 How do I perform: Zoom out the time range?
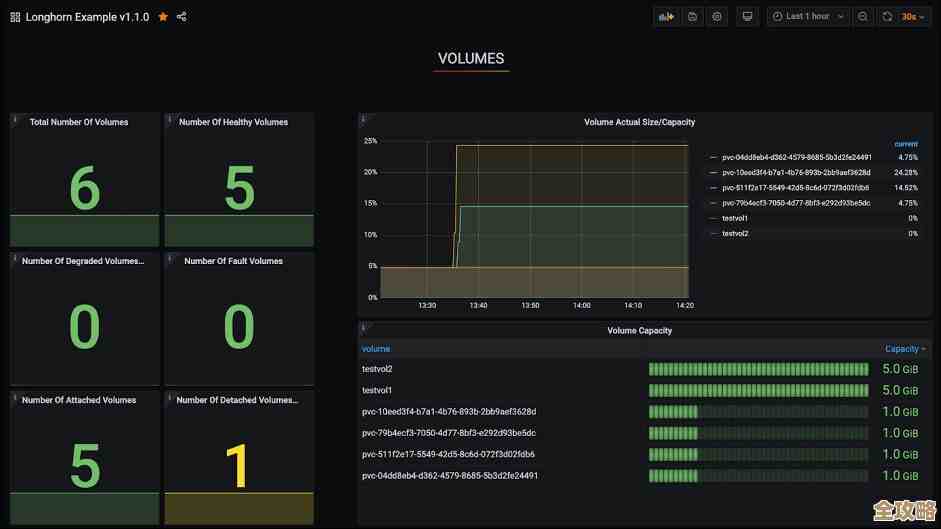863,16
